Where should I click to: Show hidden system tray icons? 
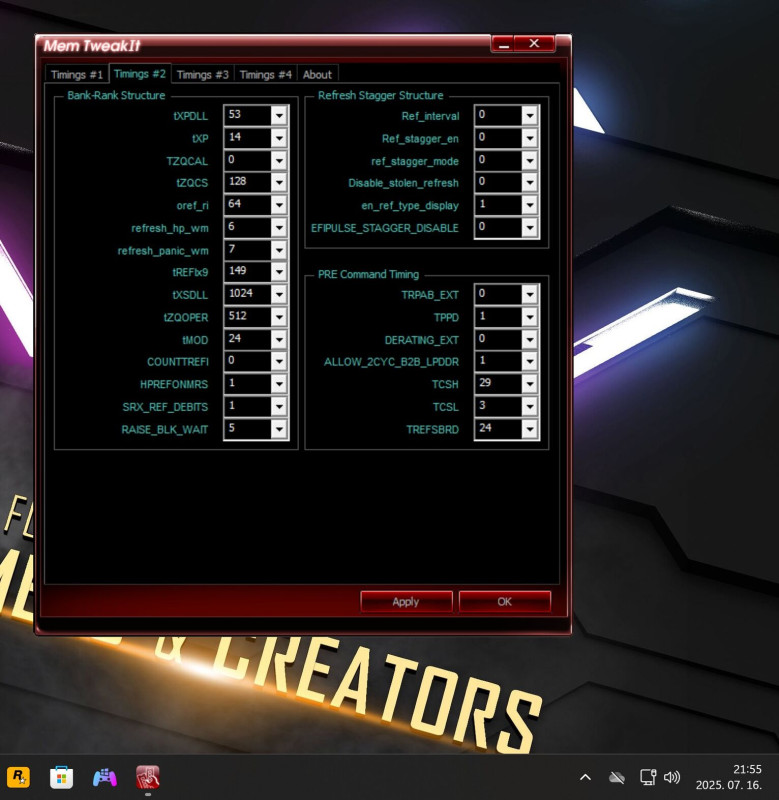coord(585,778)
